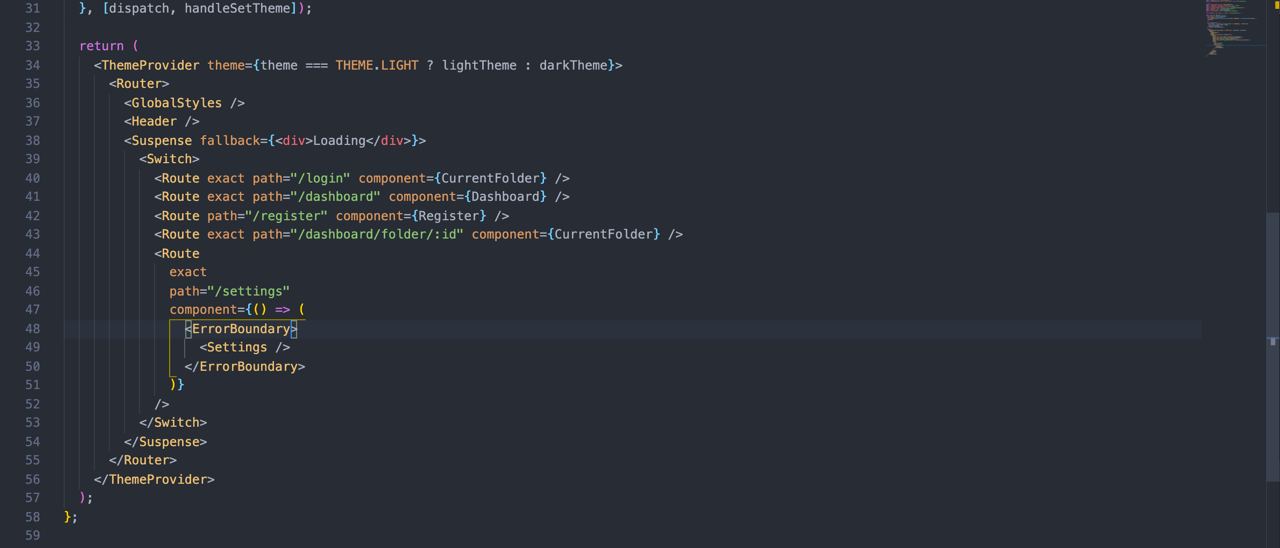Click "THEME.LIGHT" in the theme expression
Screen dimensions: 1280x548
click(x=377, y=65)
